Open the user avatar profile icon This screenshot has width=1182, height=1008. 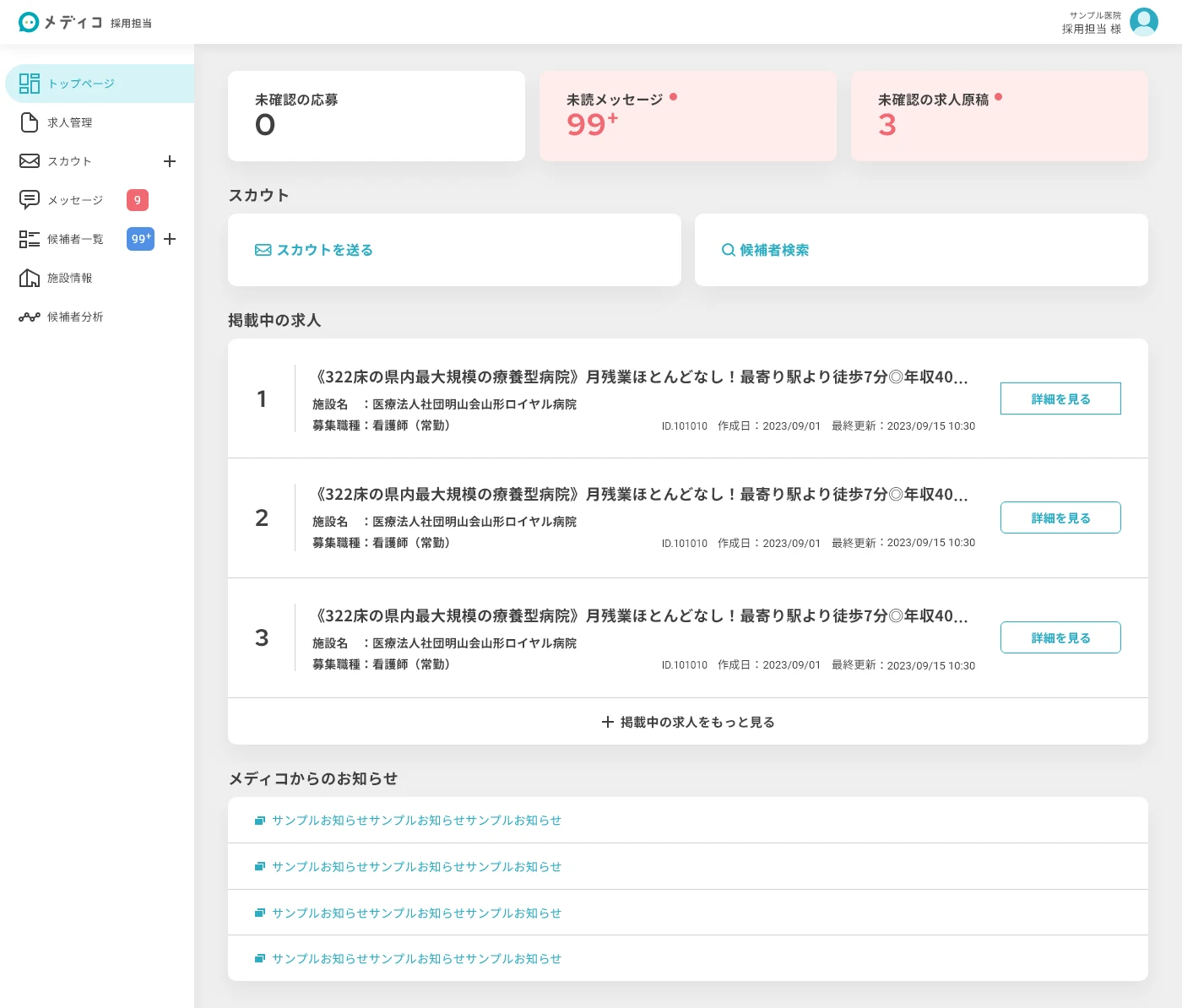tap(1144, 22)
